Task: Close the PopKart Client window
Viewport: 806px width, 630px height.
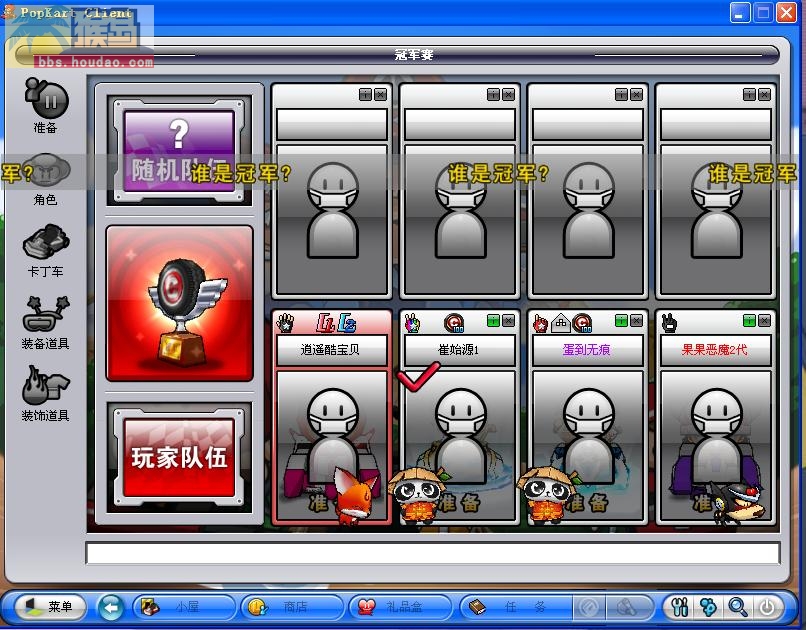Action: (x=786, y=13)
